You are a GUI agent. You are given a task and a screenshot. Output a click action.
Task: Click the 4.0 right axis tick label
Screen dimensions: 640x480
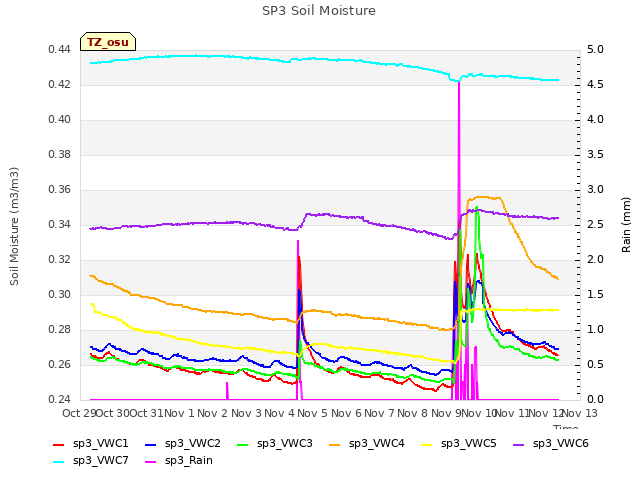(x=595, y=120)
